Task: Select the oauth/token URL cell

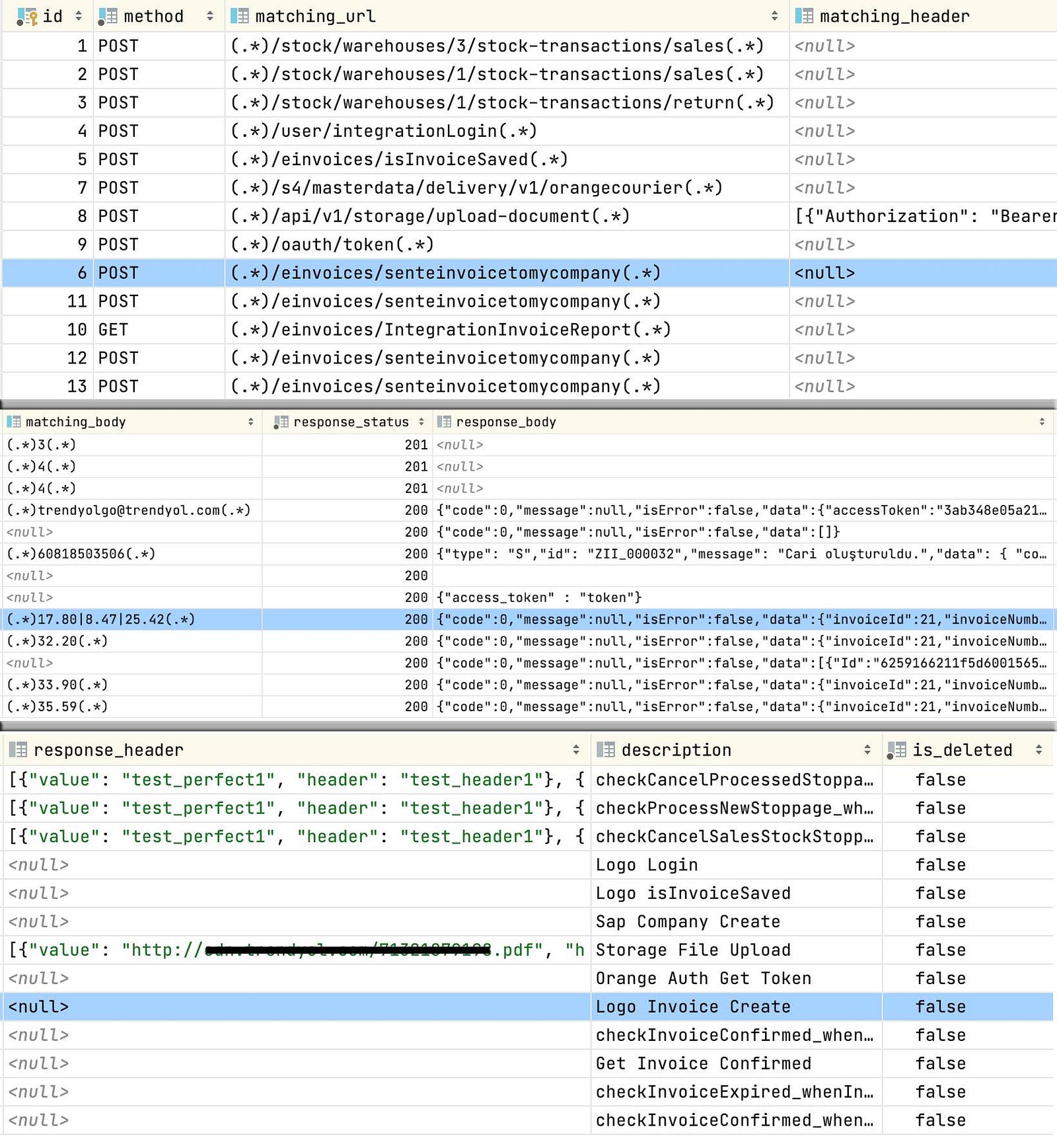Action: [x=507, y=245]
